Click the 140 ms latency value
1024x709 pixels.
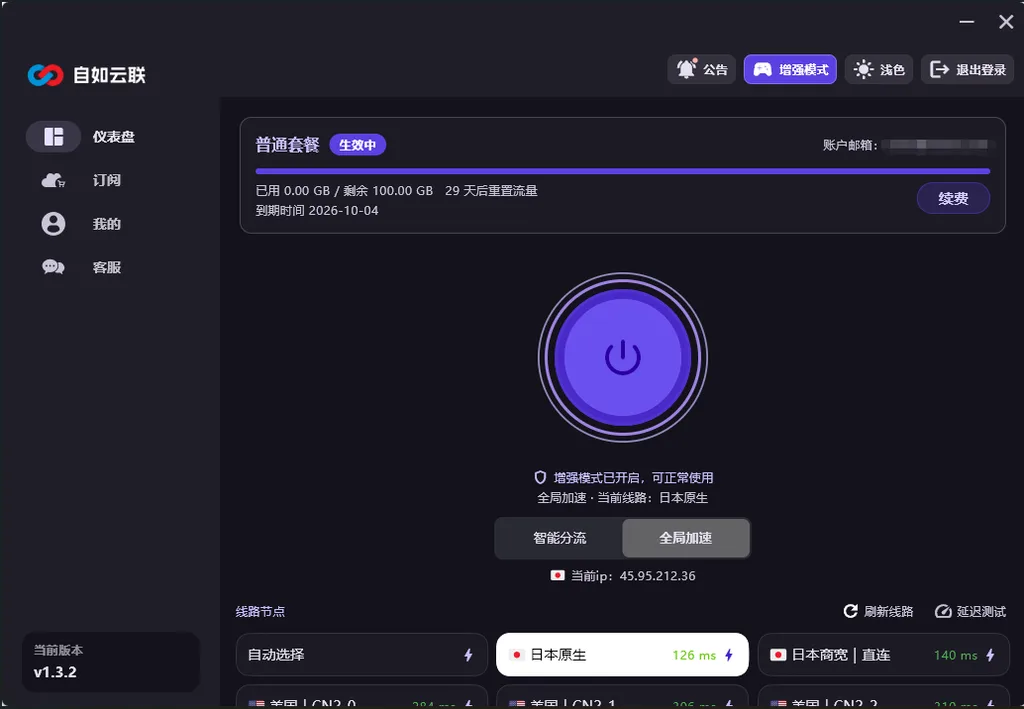[x=955, y=655]
